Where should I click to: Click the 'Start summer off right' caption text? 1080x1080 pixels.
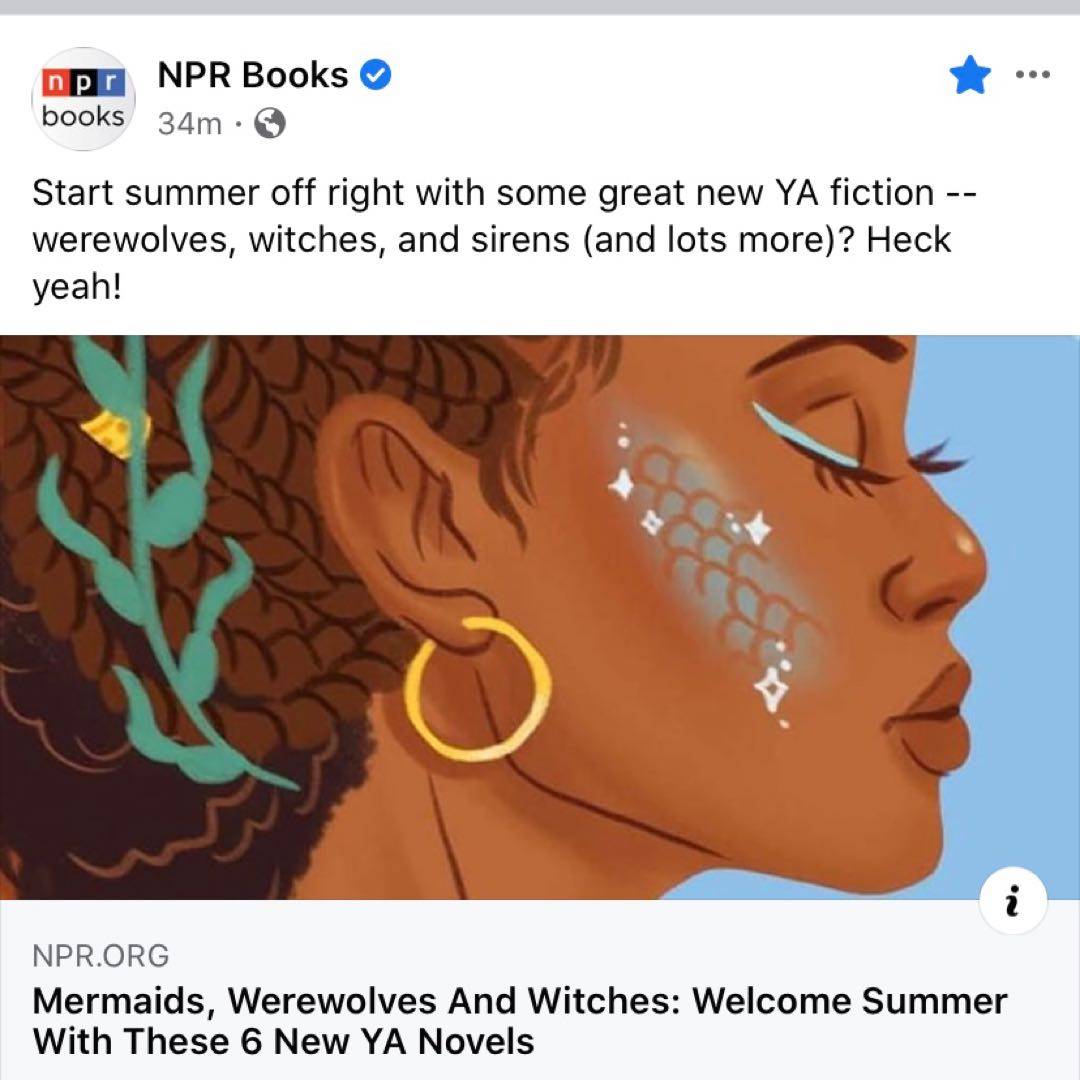pyautogui.click(x=503, y=239)
